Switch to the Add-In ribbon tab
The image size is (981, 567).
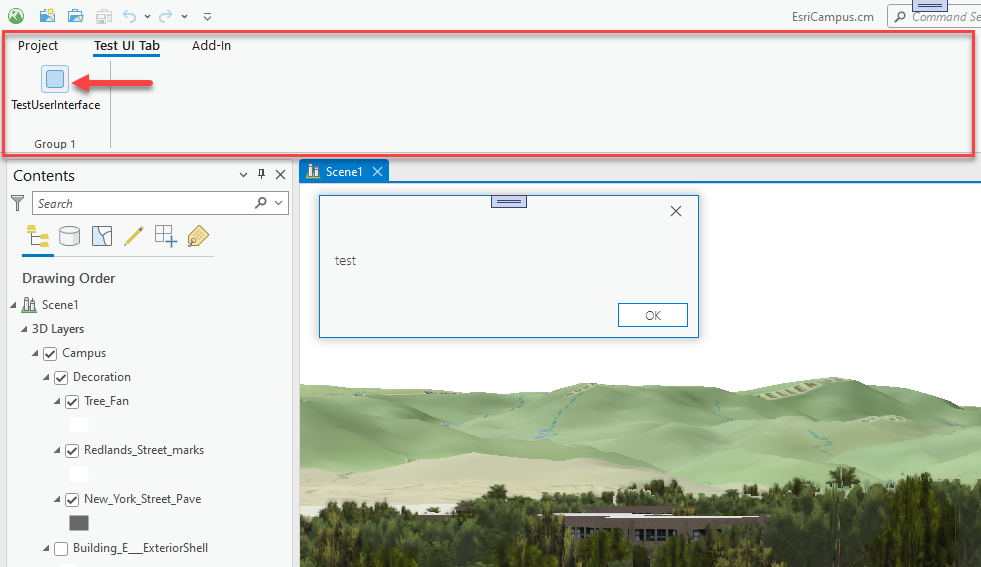tap(211, 46)
